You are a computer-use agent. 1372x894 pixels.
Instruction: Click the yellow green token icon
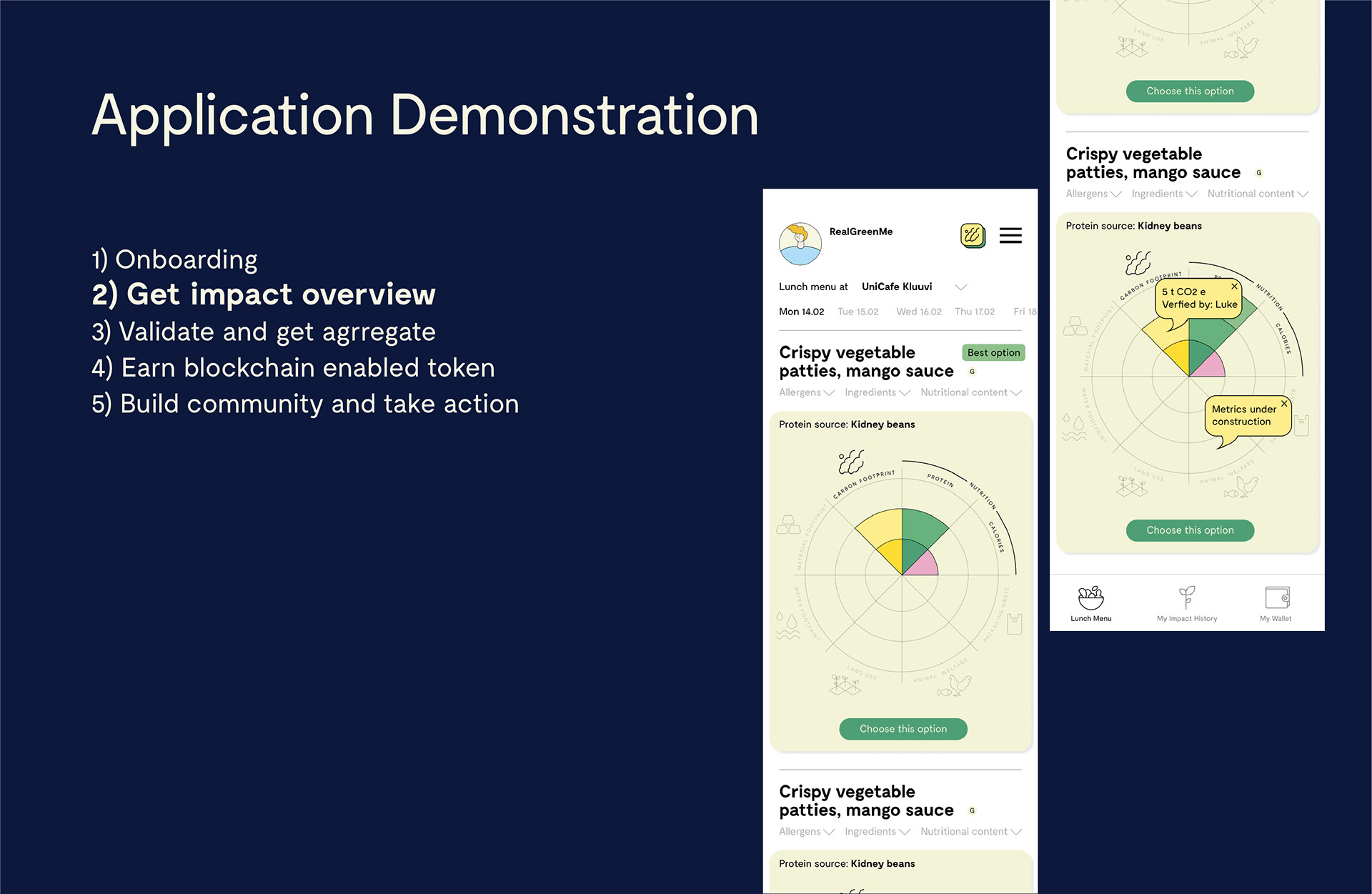click(x=973, y=235)
